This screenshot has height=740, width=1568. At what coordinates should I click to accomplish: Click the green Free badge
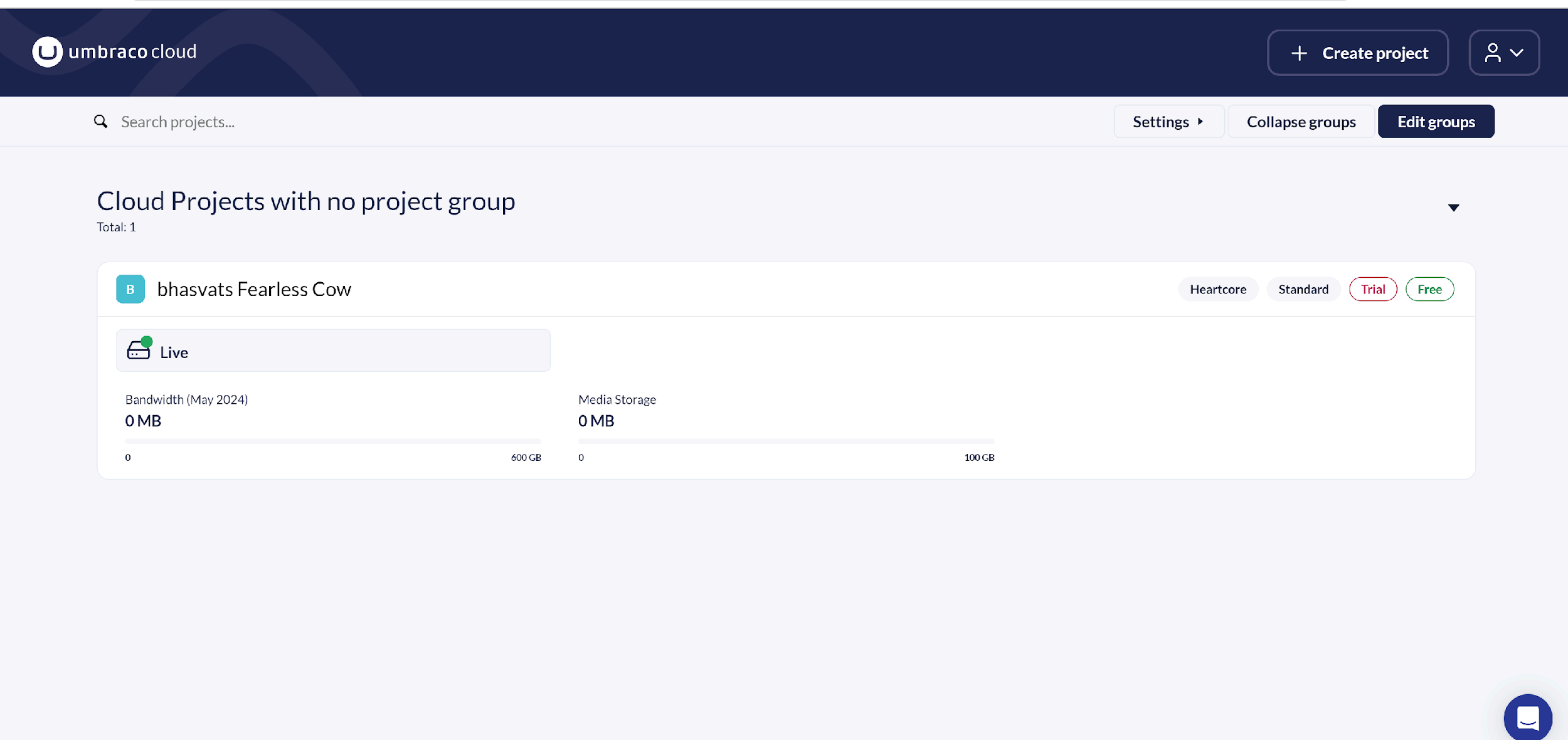coord(1429,289)
